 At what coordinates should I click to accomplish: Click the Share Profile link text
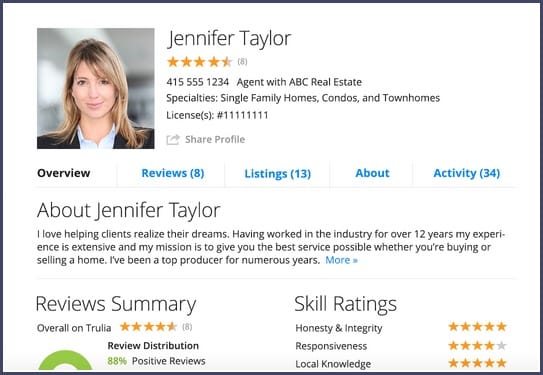pyautogui.click(x=215, y=140)
